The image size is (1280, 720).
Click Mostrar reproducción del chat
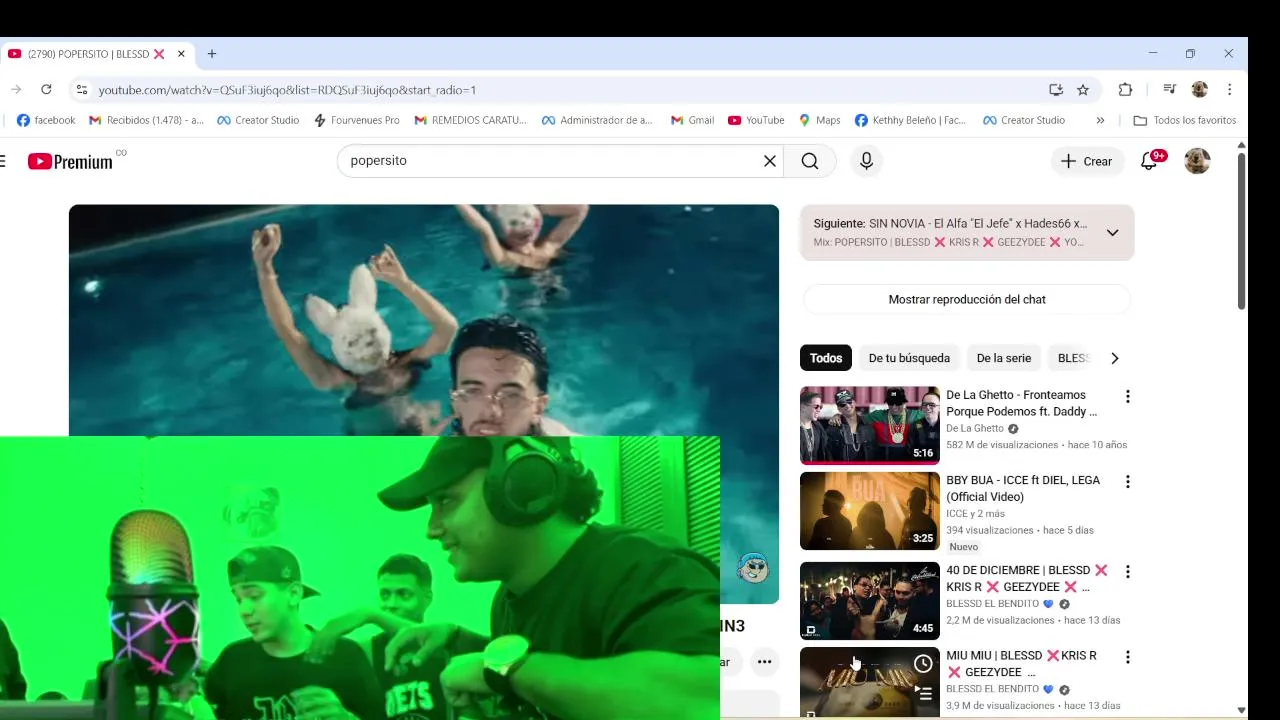[x=967, y=300]
